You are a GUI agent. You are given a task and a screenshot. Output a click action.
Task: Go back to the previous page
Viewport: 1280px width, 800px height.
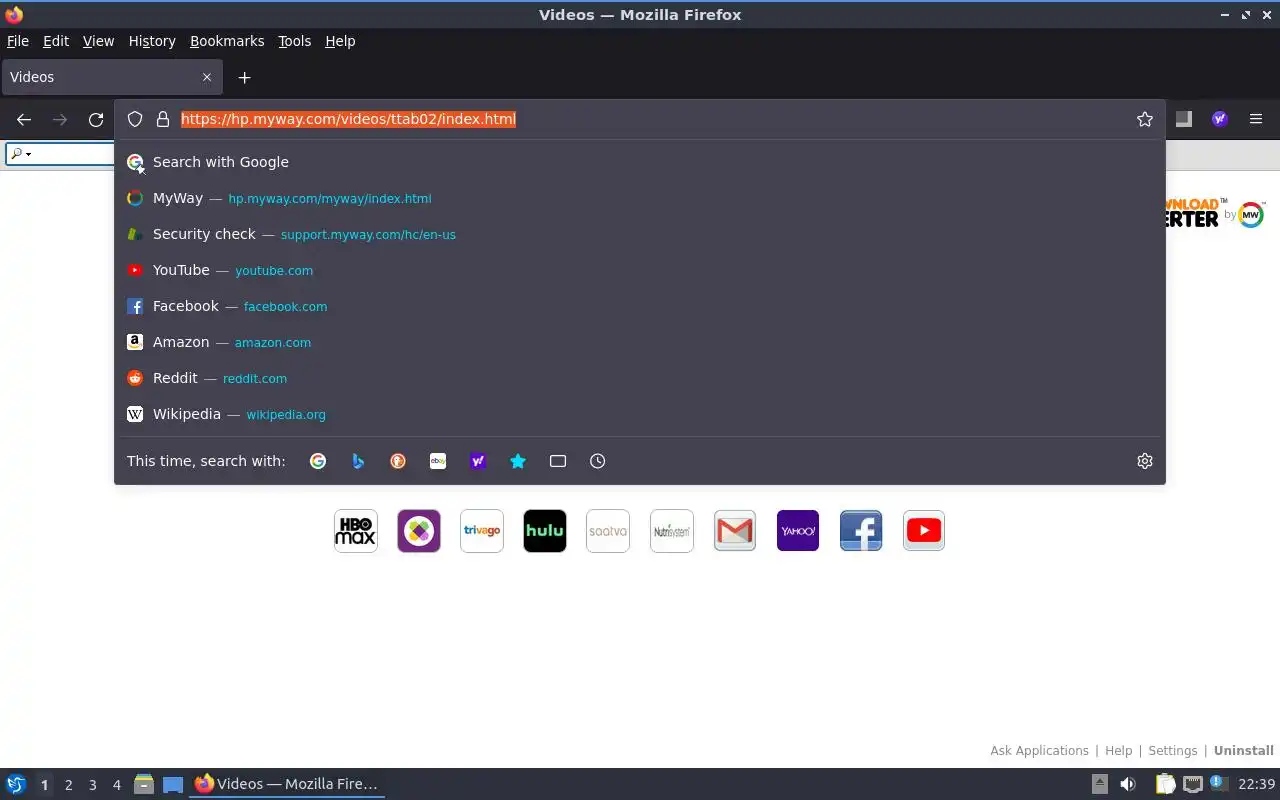coord(24,119)
